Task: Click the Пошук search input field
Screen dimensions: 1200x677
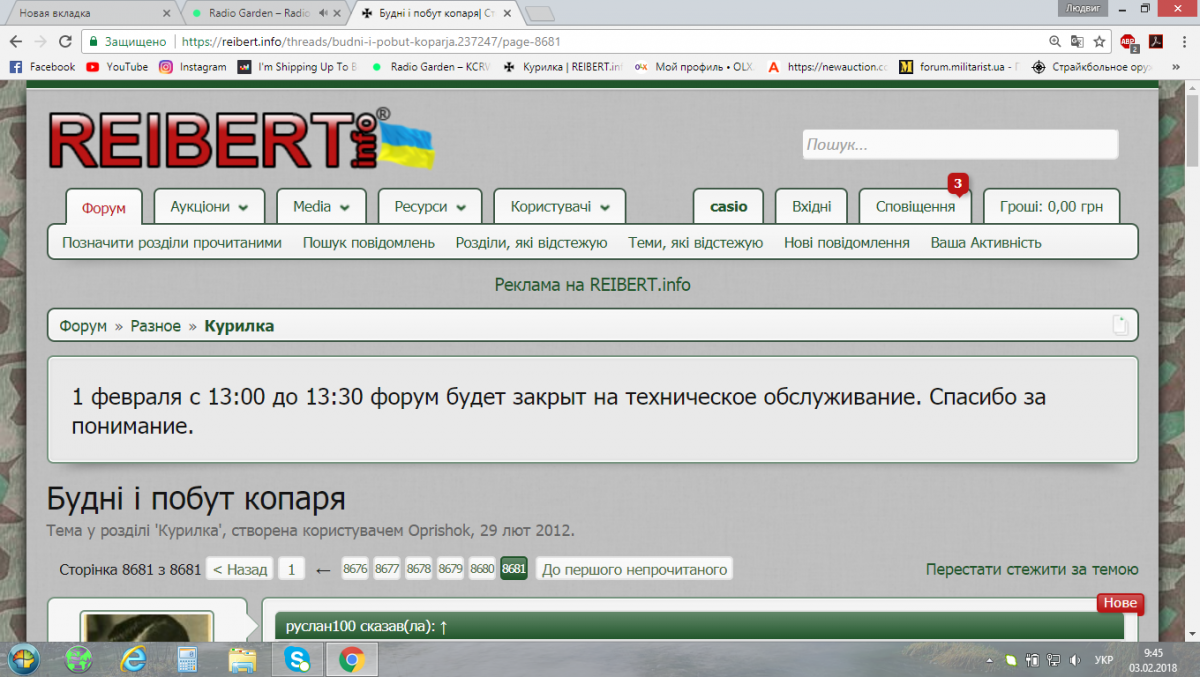Action: click(959, 145)
